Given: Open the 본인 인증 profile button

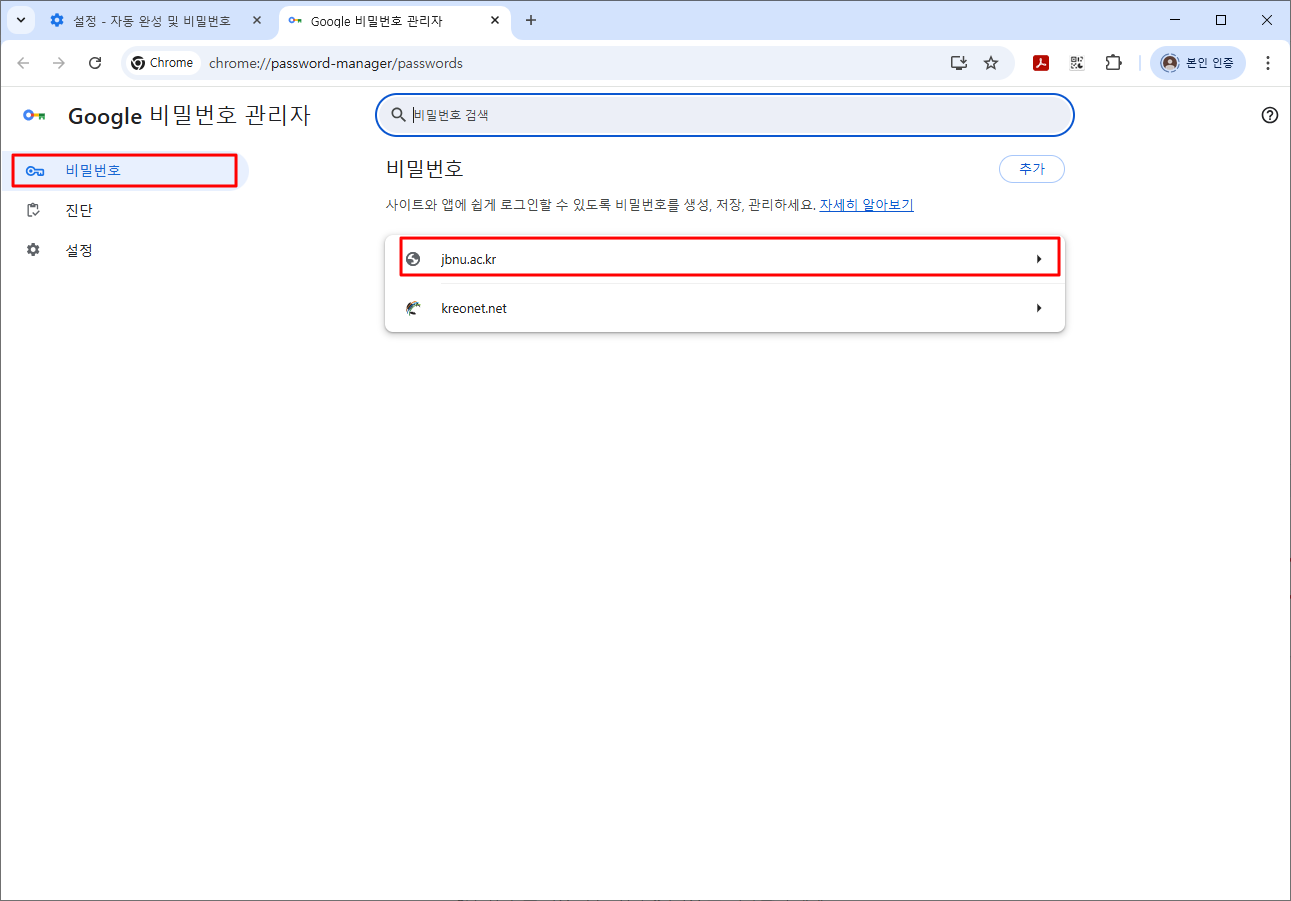Looking at the screenshot, I should click(x=1197, y=63).
